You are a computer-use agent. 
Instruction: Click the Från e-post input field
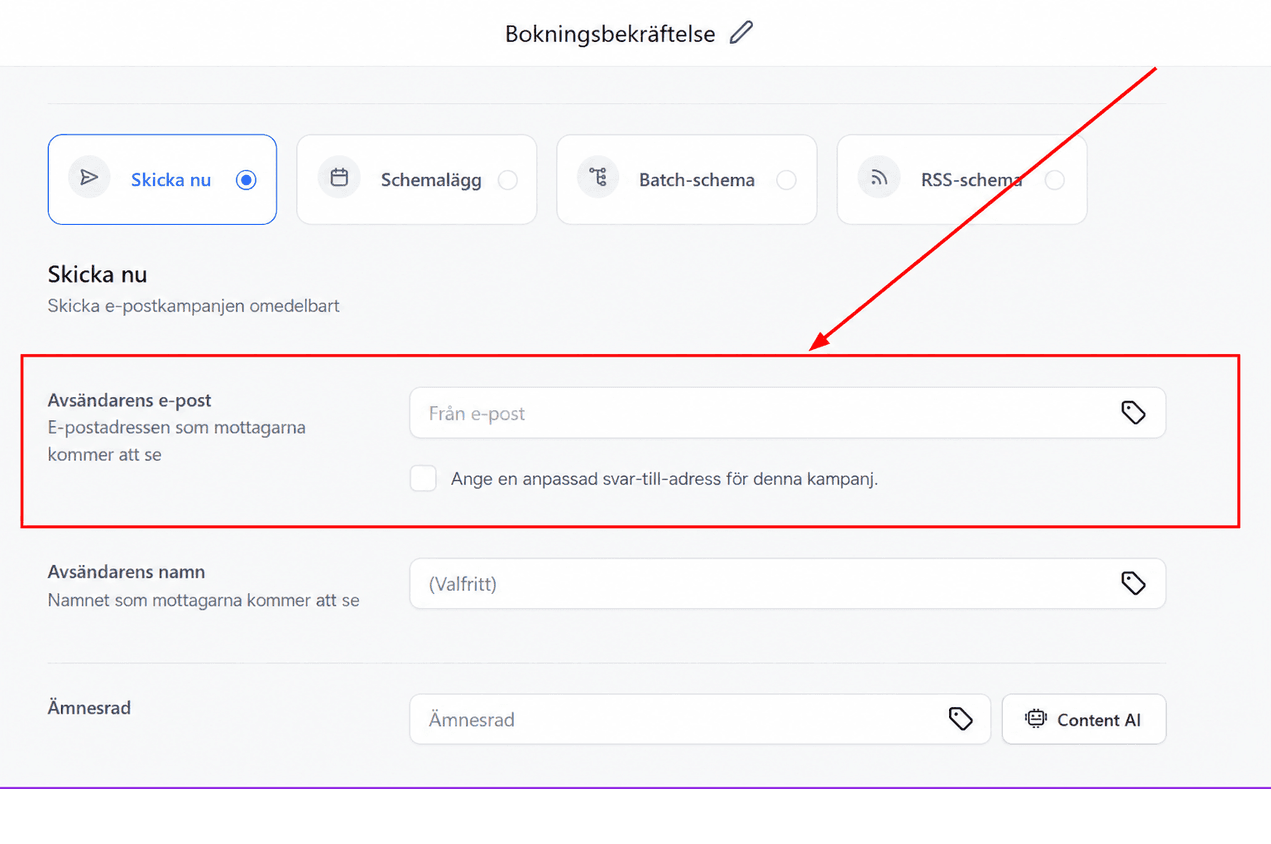tap(787, 413)
